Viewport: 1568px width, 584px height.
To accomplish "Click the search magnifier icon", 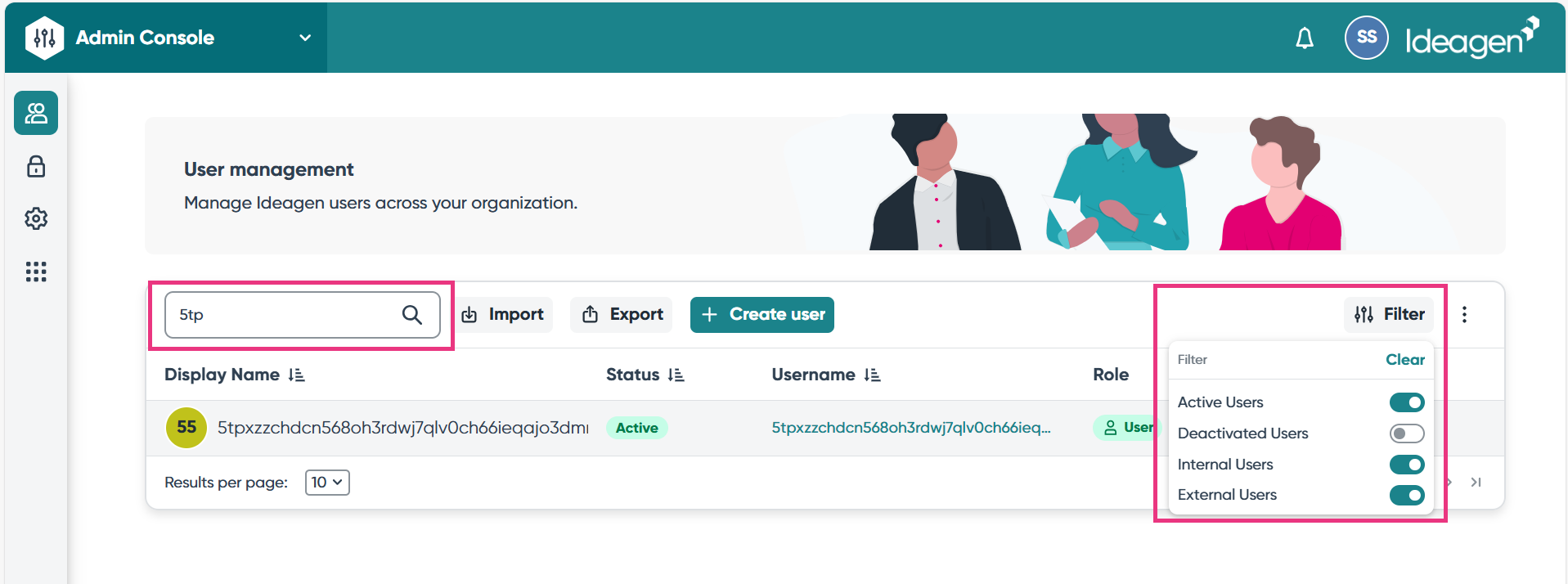I will pos(411,315).
